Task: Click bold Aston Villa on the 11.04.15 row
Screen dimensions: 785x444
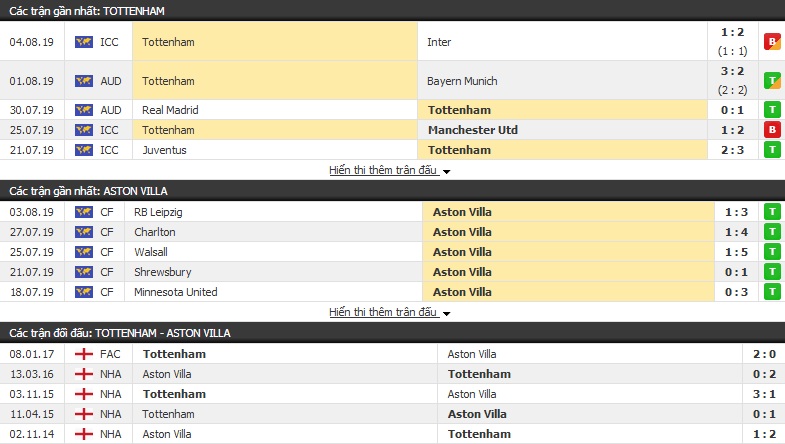Action: 477,414
